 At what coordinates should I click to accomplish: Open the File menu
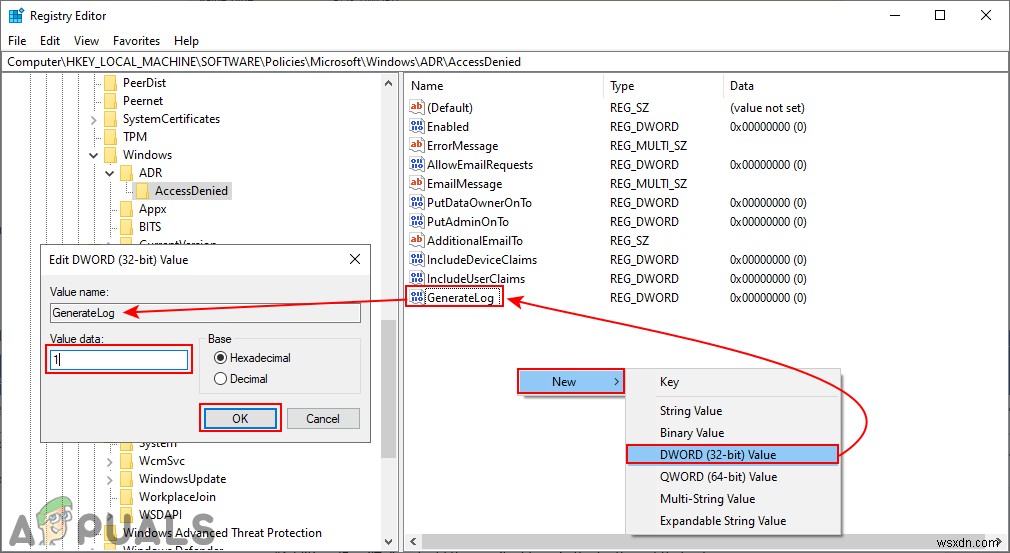17,41
